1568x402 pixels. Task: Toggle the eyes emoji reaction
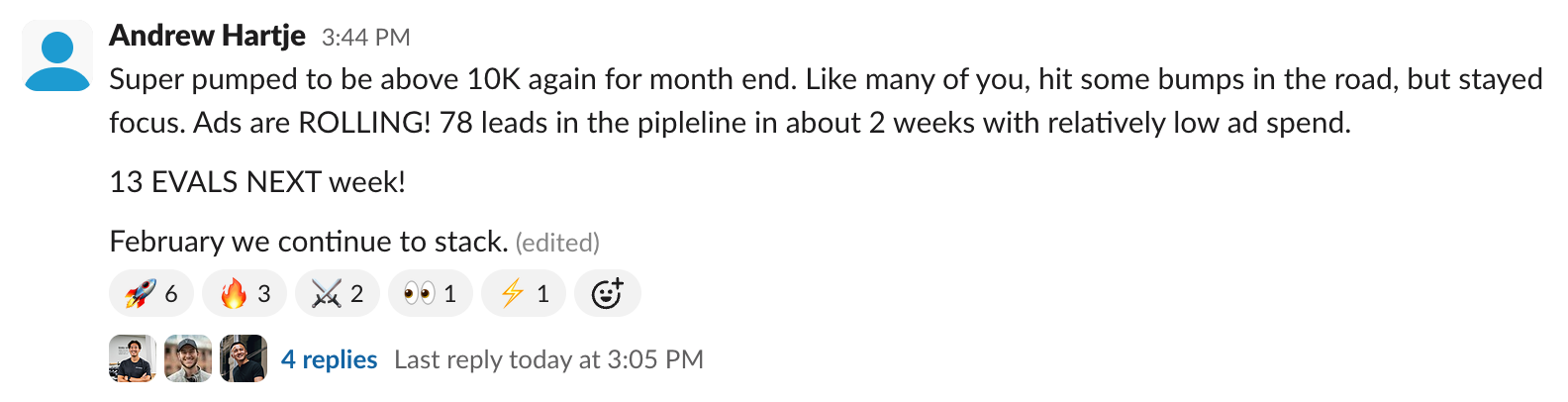pyautogui.click(x=430, y=294)
